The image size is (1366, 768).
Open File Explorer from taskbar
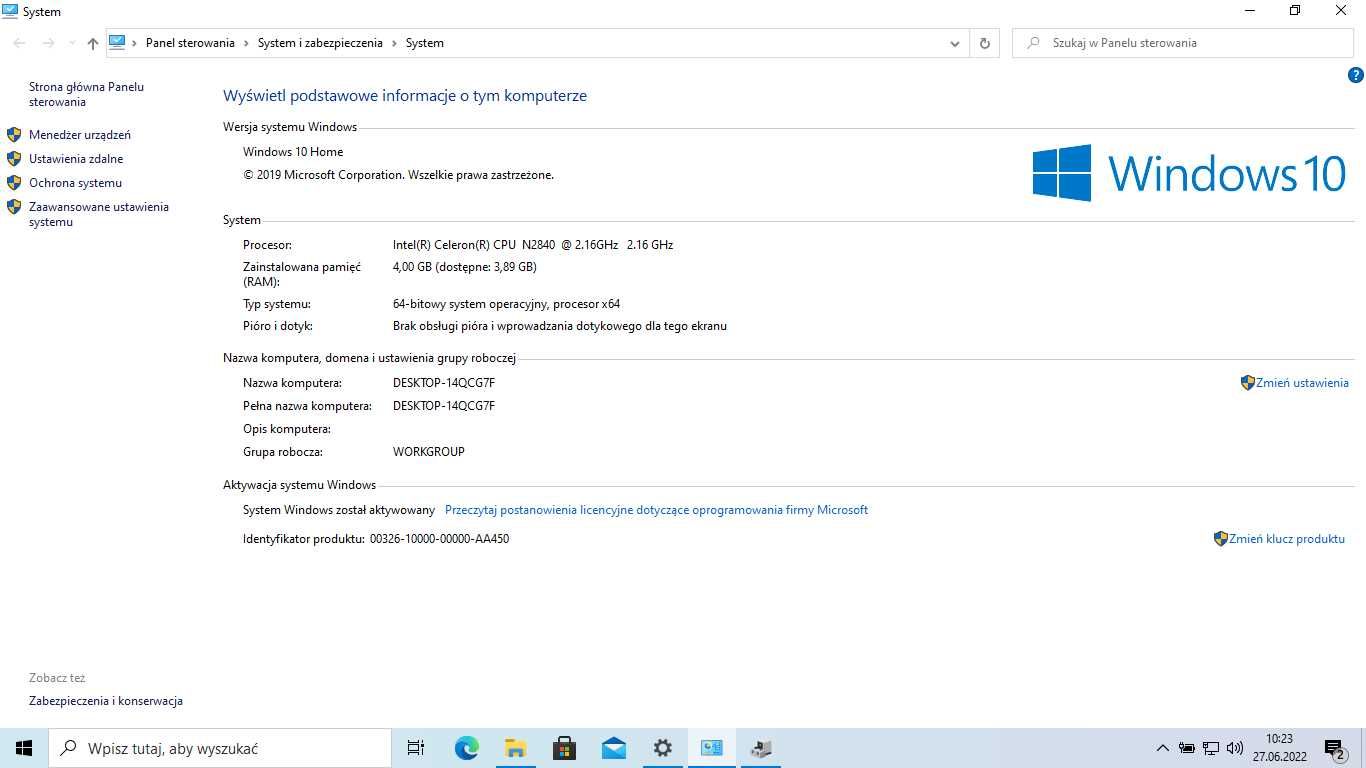515,748
